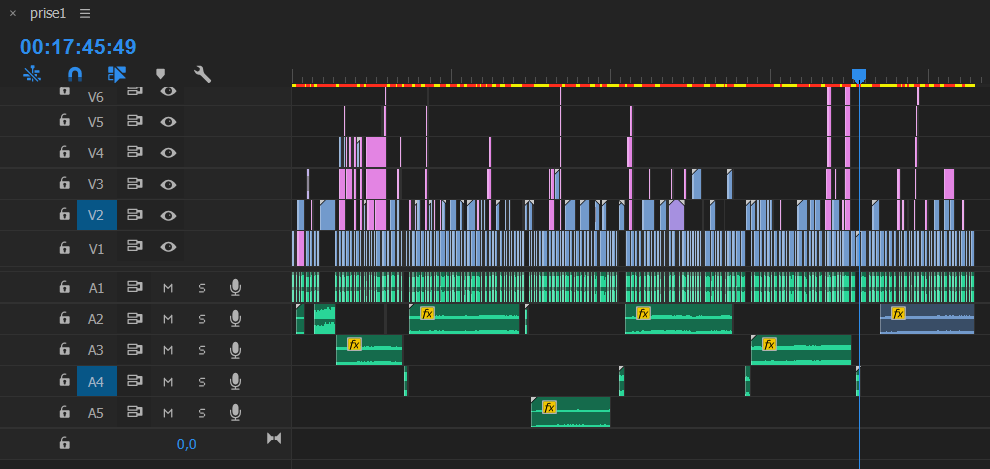The width and height of the screenshot is (990, 469).
Task: Add marker with shield icon
Action: coord(160,74)
